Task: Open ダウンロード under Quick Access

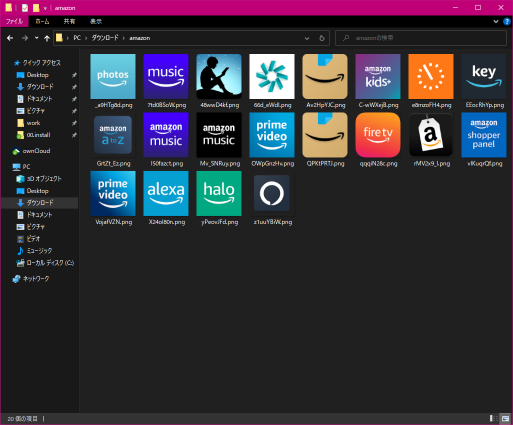Action: click(x=40, y=87)
